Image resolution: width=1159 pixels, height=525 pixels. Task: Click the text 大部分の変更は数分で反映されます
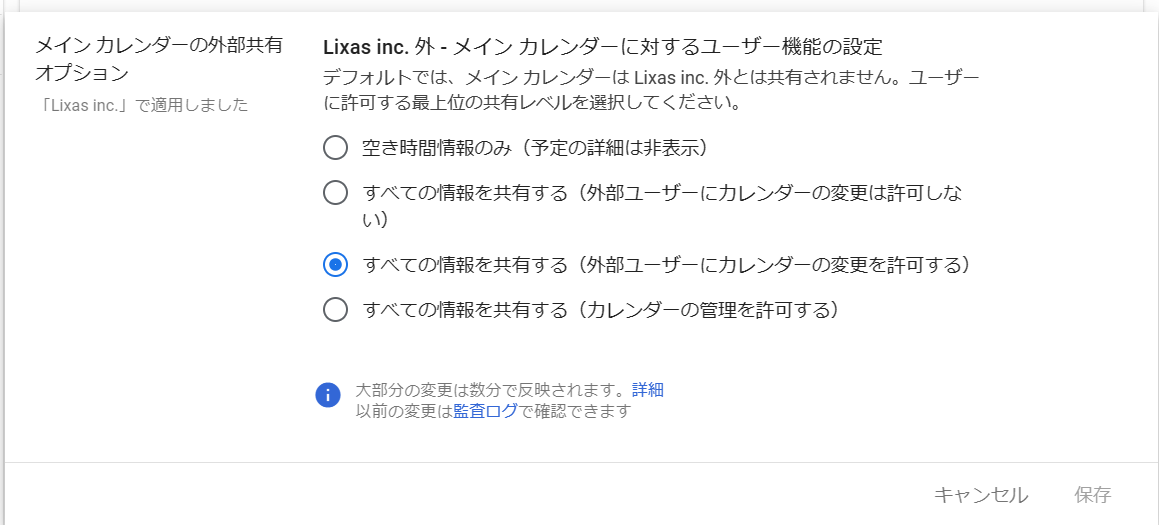(490, 390)
